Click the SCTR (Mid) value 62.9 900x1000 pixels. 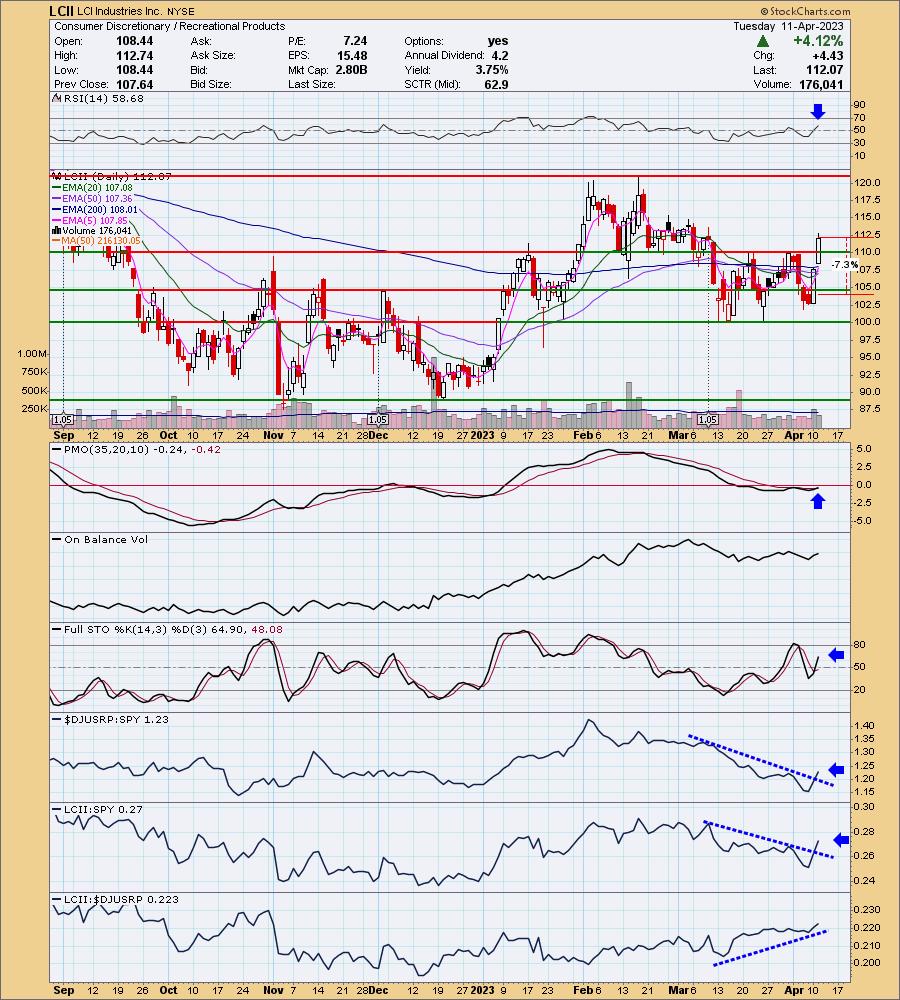tap(496, 84)
